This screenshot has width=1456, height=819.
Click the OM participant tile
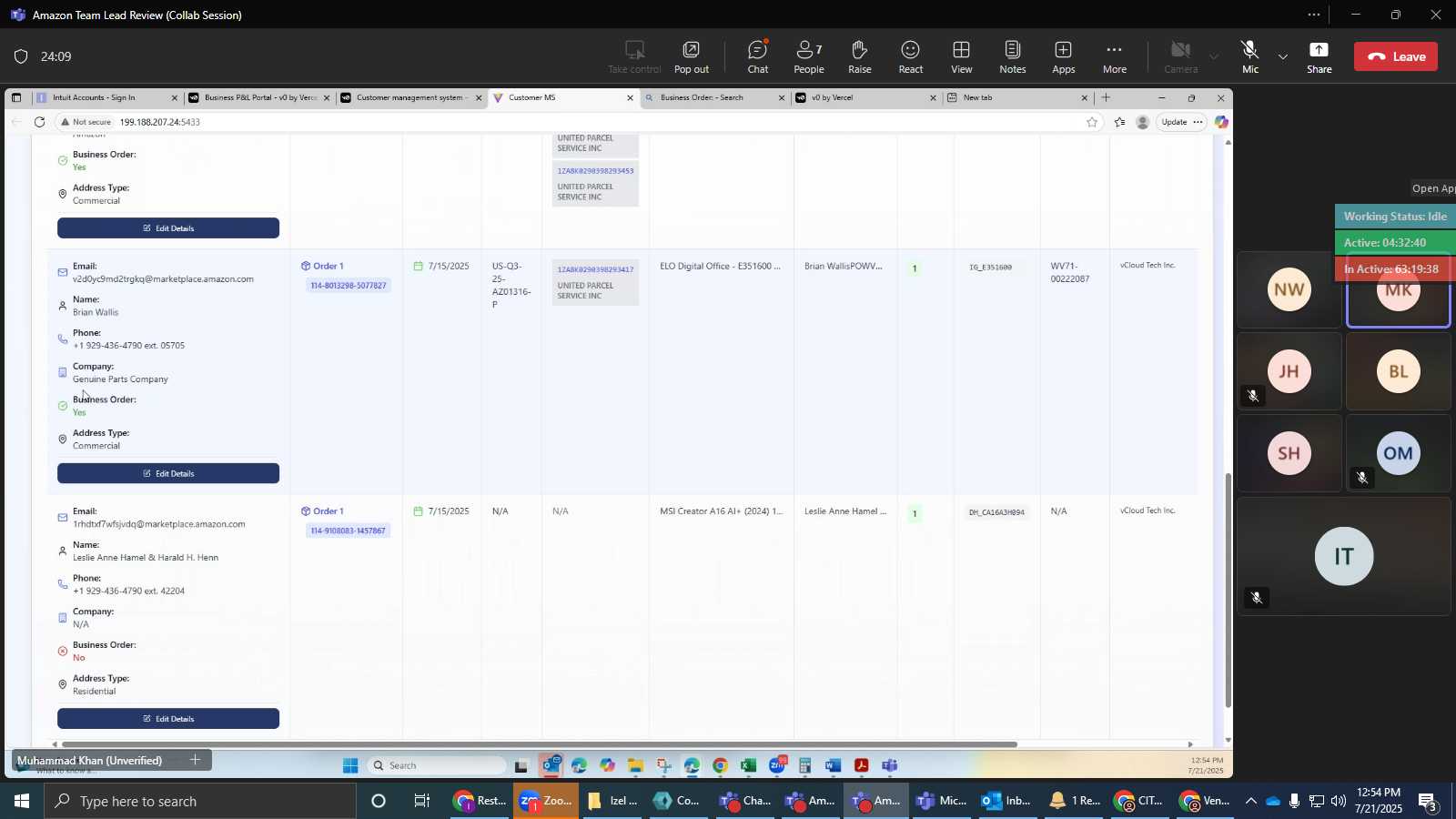[x=1398, y=453]
